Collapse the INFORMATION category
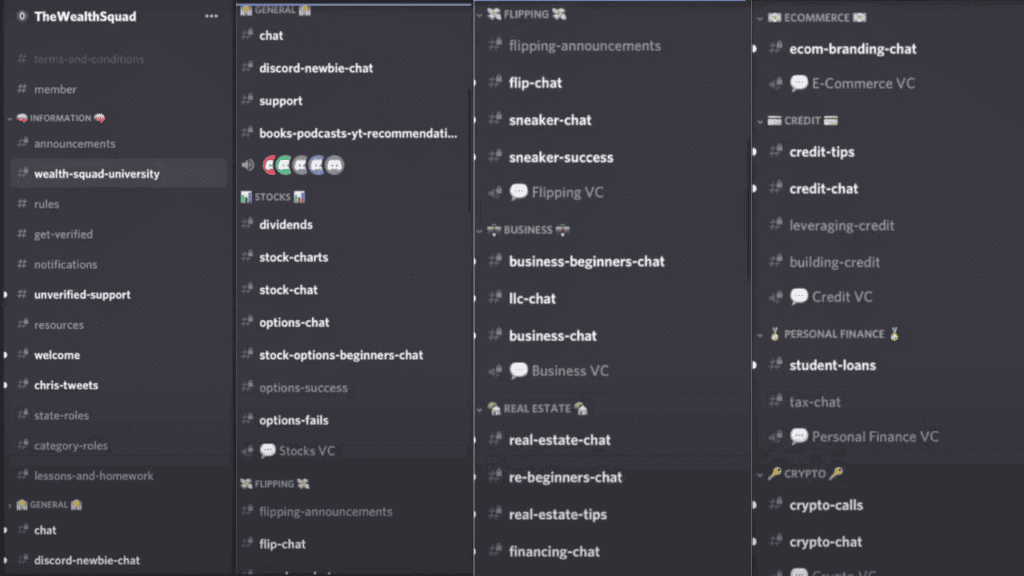This screenshot has height=576, width=1024. (10, 119)
